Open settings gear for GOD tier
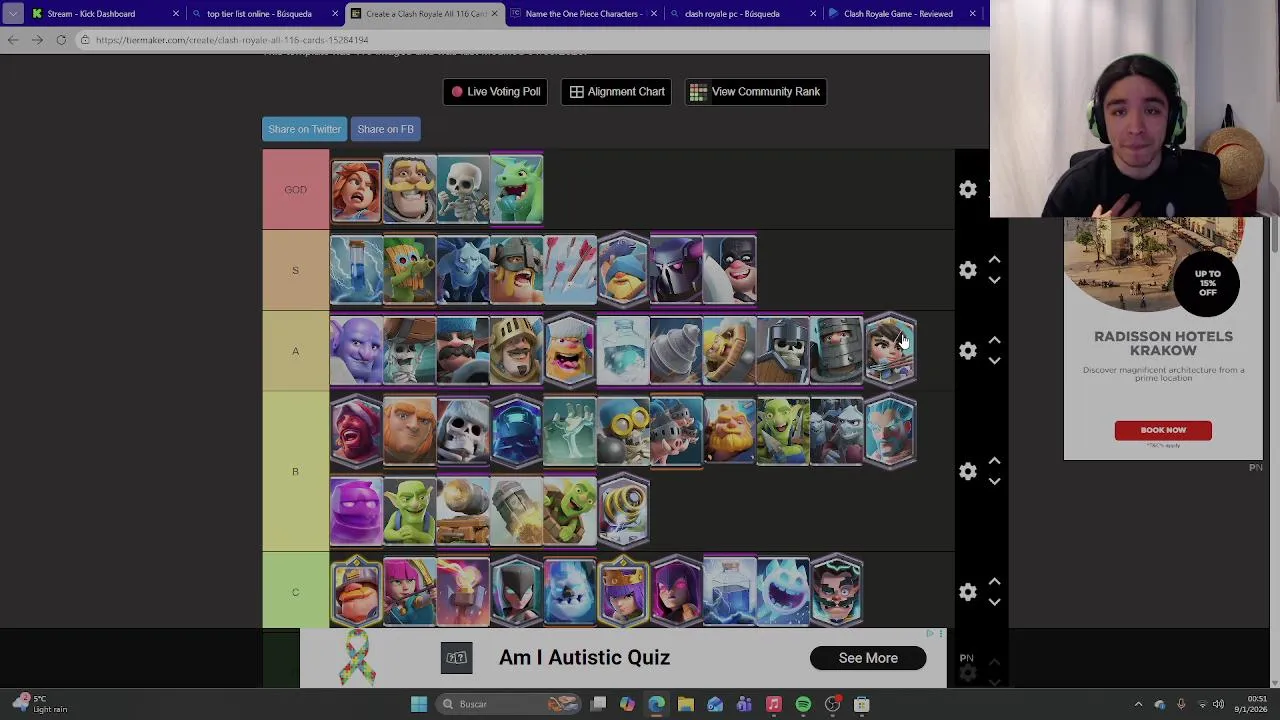Screen dimensions: 1280x720 coord(967,189)
